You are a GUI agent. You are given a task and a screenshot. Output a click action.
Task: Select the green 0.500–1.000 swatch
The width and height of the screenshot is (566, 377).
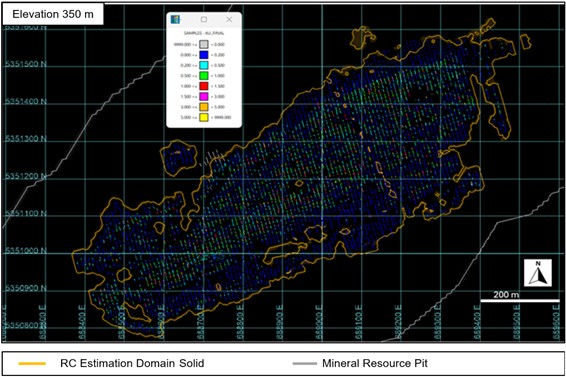[x=204, y=76]
